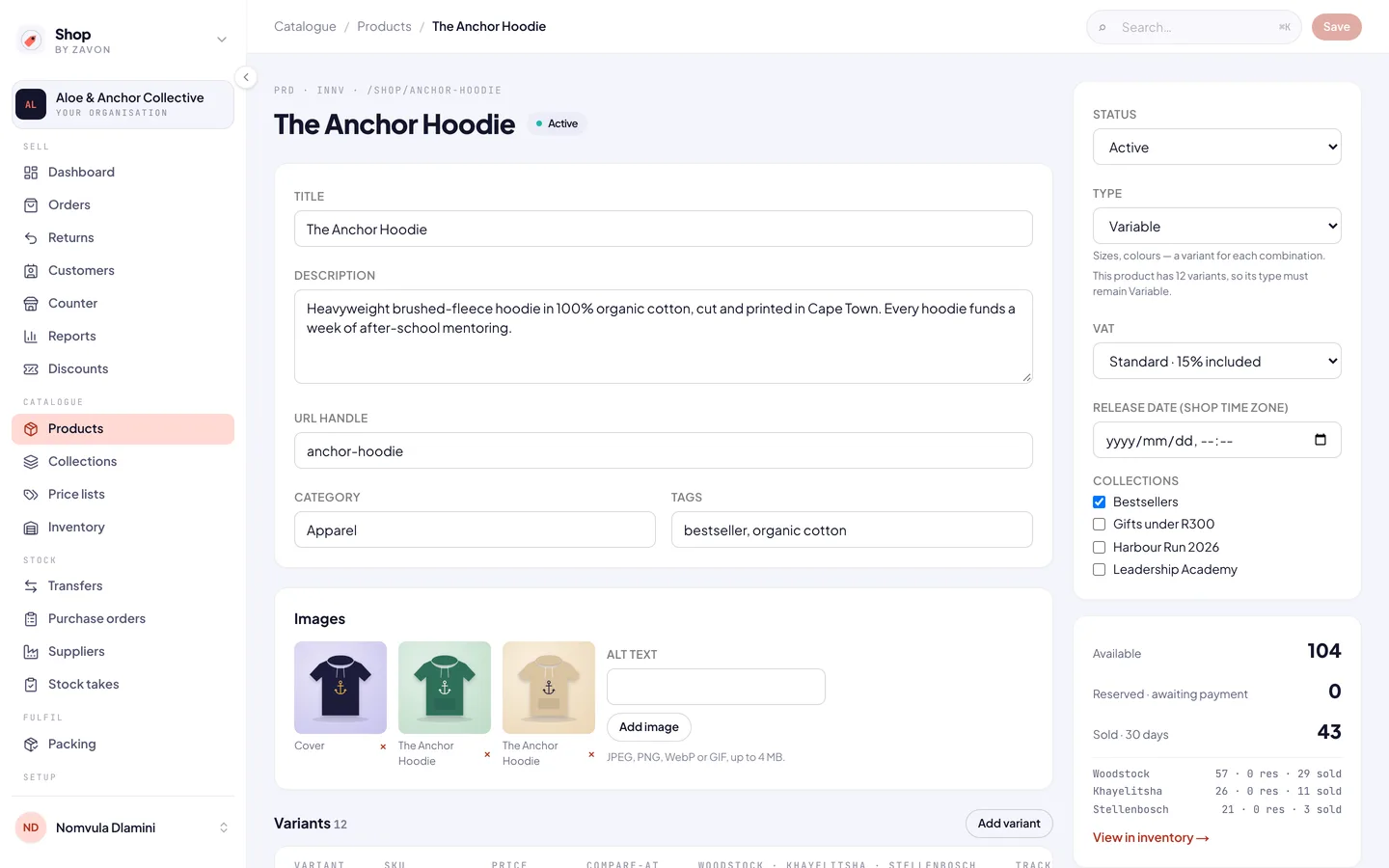Click the Add image button
The image size is (1389, 868).
pyautogui.click(x=649, y=727)
